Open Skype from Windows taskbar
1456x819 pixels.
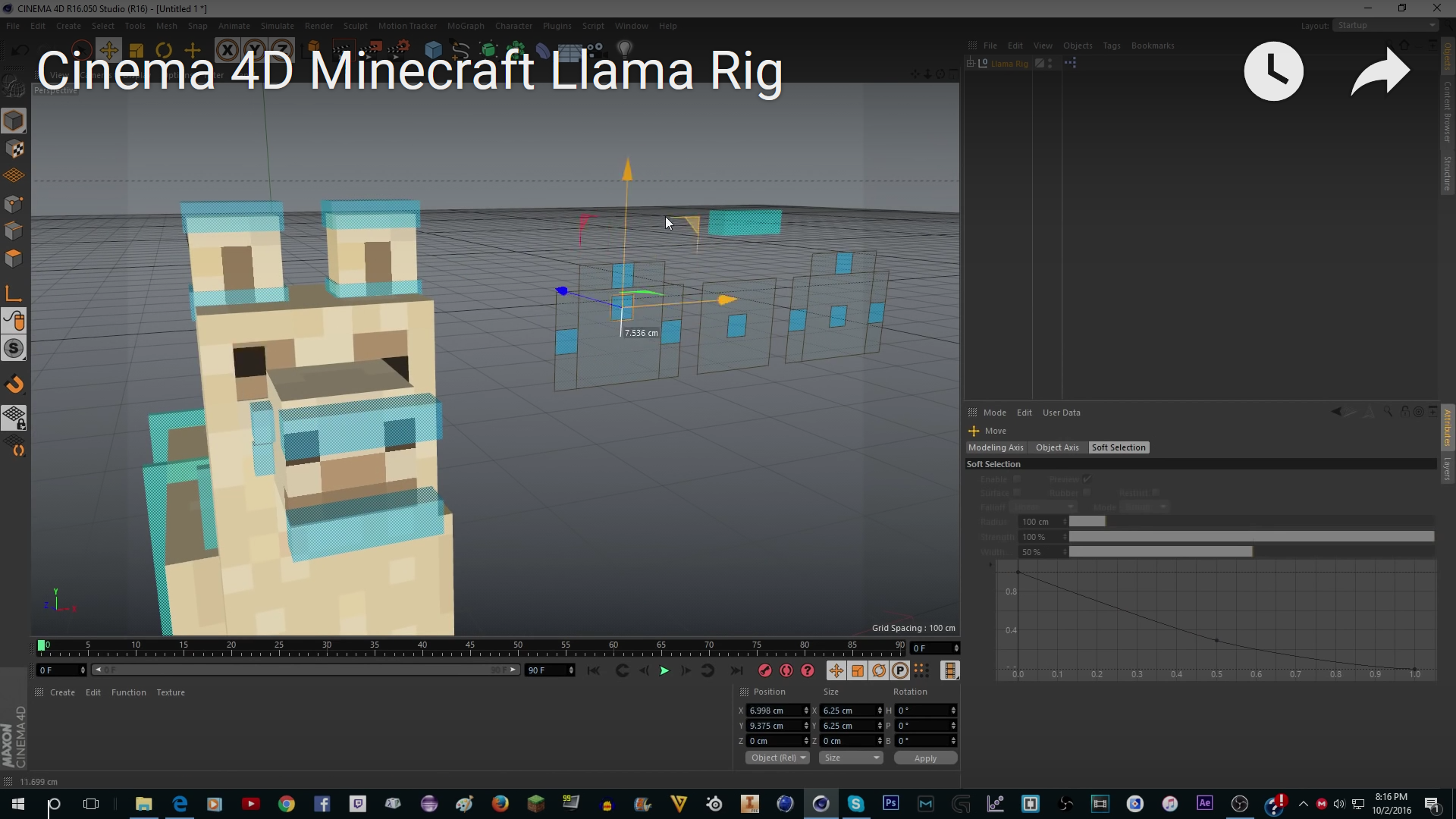coord(855,803)
